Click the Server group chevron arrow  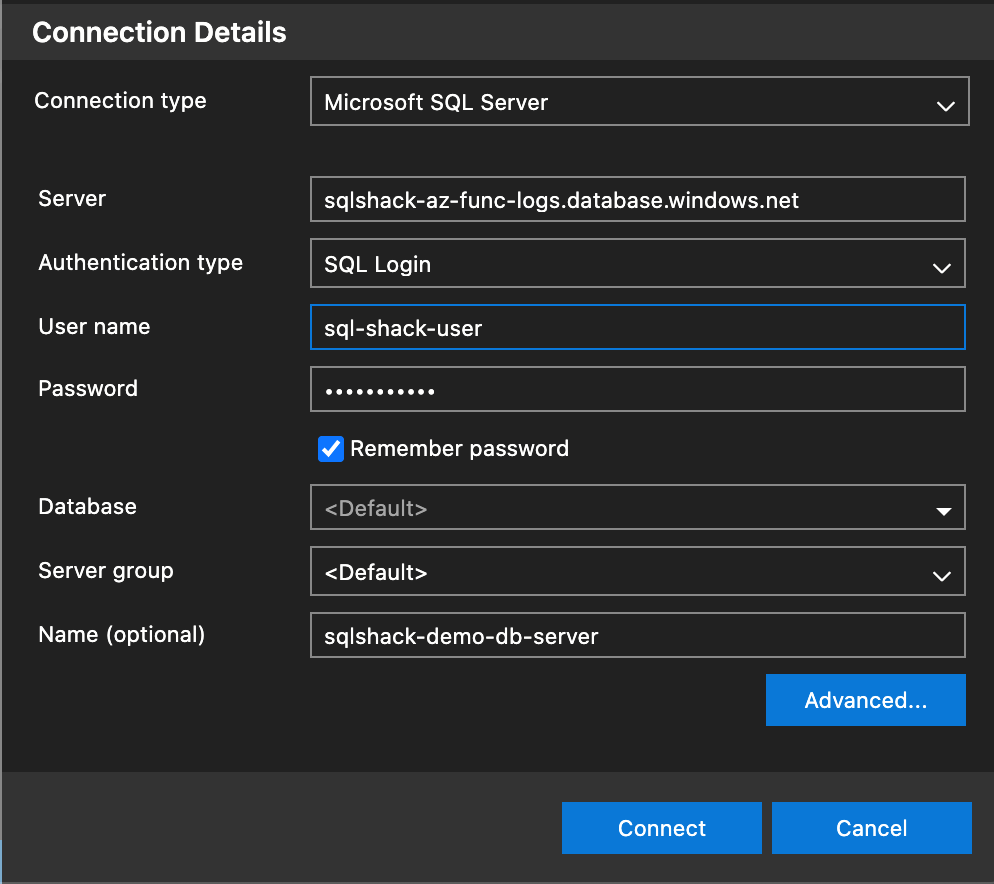tap(941, 575)
